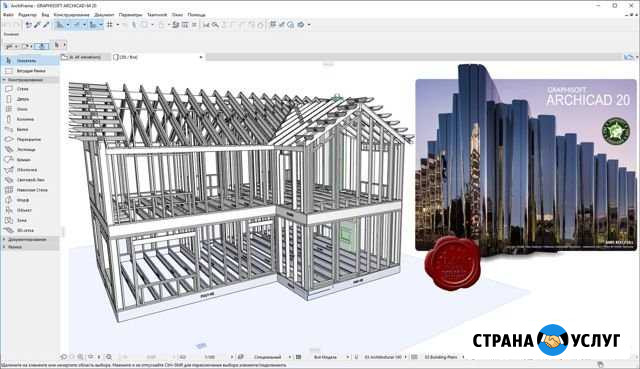Open the Параметры menu
Image resolution: width=640 pixels, height=369 pixels.
pos(130,15)
